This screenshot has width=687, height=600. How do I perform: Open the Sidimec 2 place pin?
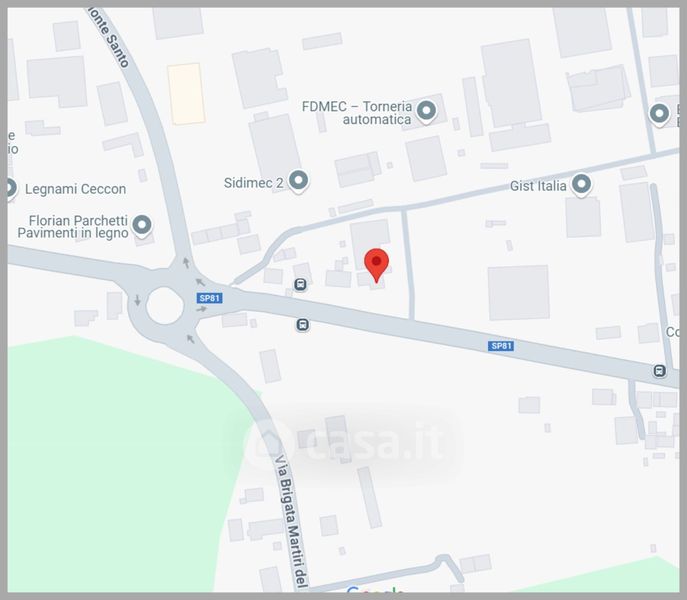[x=299, y=181]
